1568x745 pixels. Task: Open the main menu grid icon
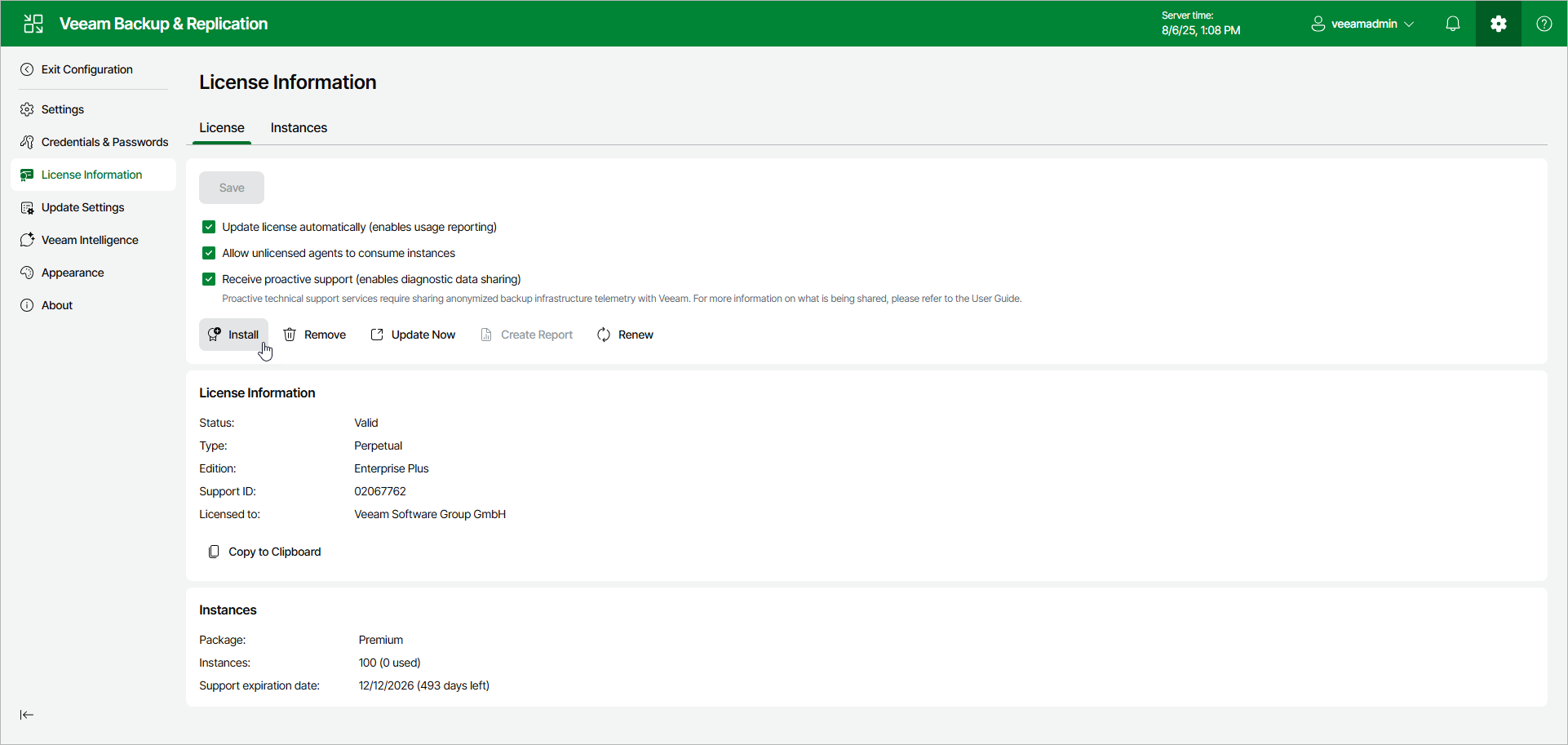33,24
